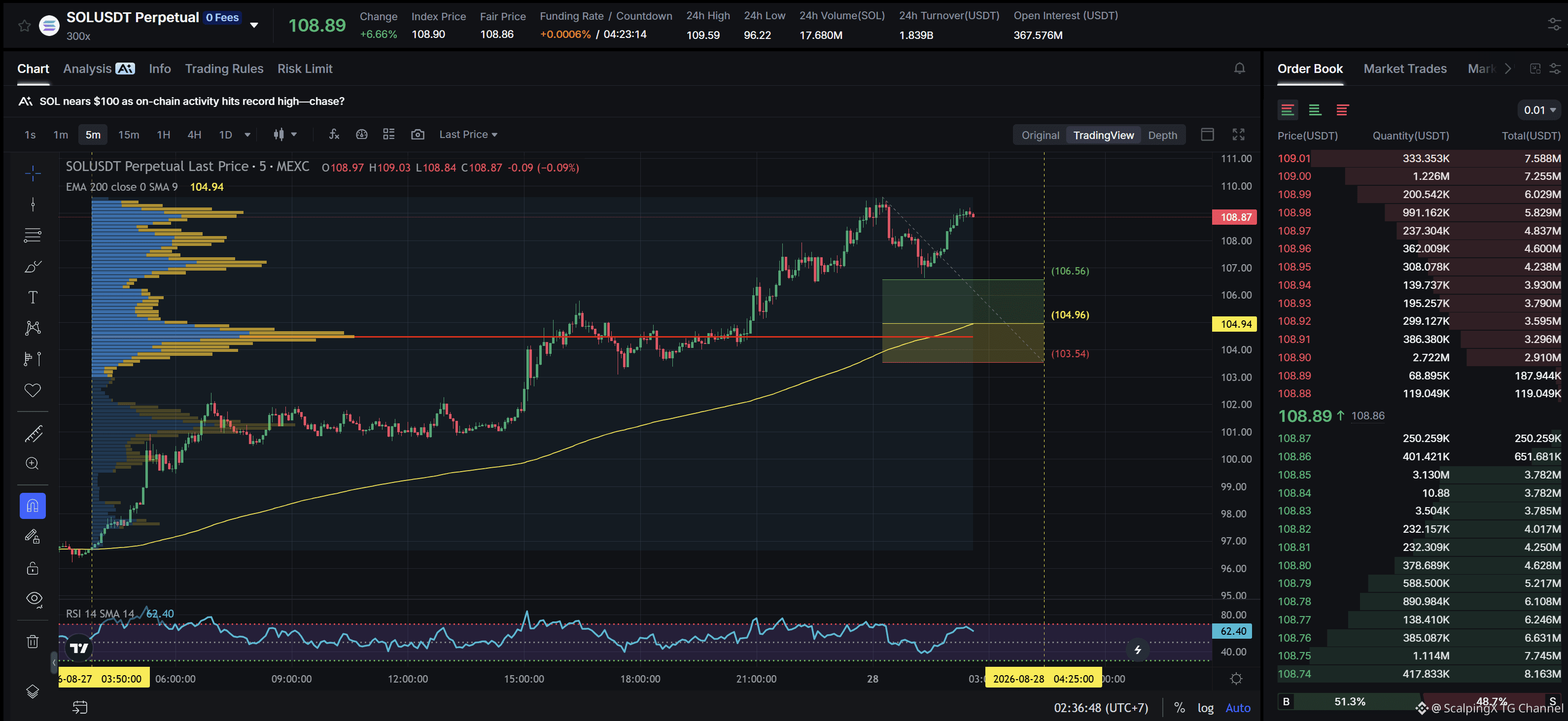
Task: Open the forecasting and position tools
Action: click(x=33, y=359)
